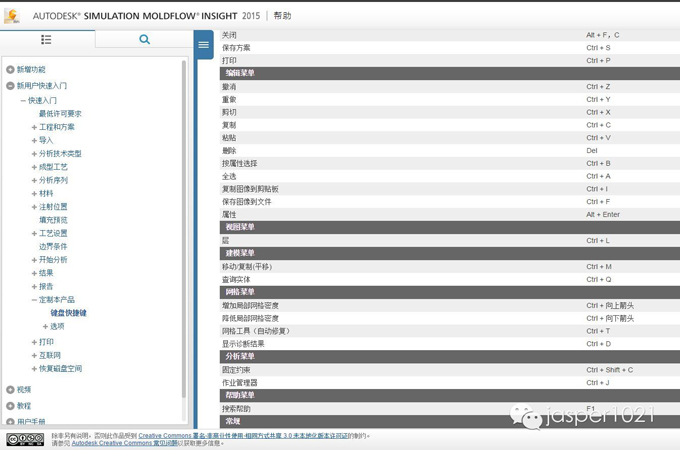This screenshot has height=450, width=680.
Task: Collapse the 快速入门 minus sign
Action: coord(23,101)
